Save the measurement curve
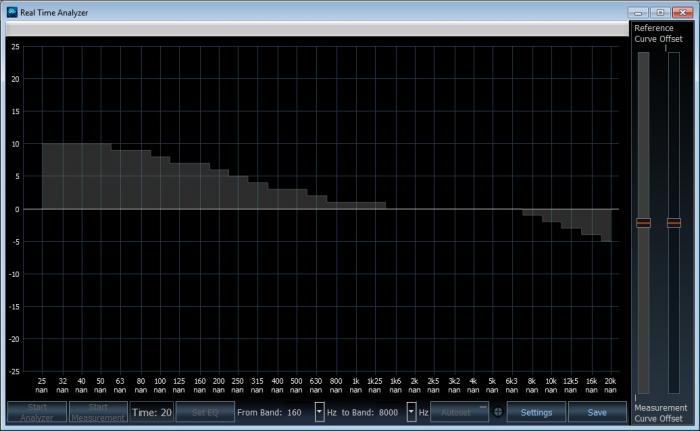This screenshot has width=700, height=431. point(597,412)
